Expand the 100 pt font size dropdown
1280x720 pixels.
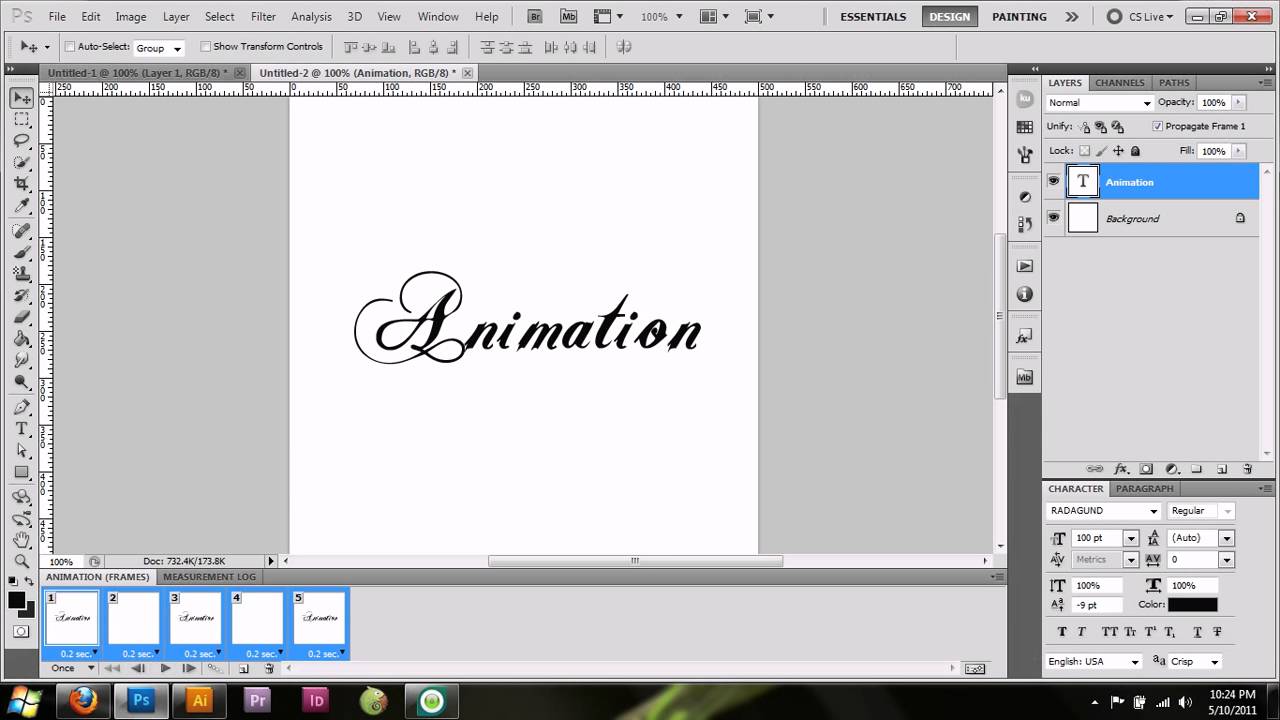[x=1131, y=538]
